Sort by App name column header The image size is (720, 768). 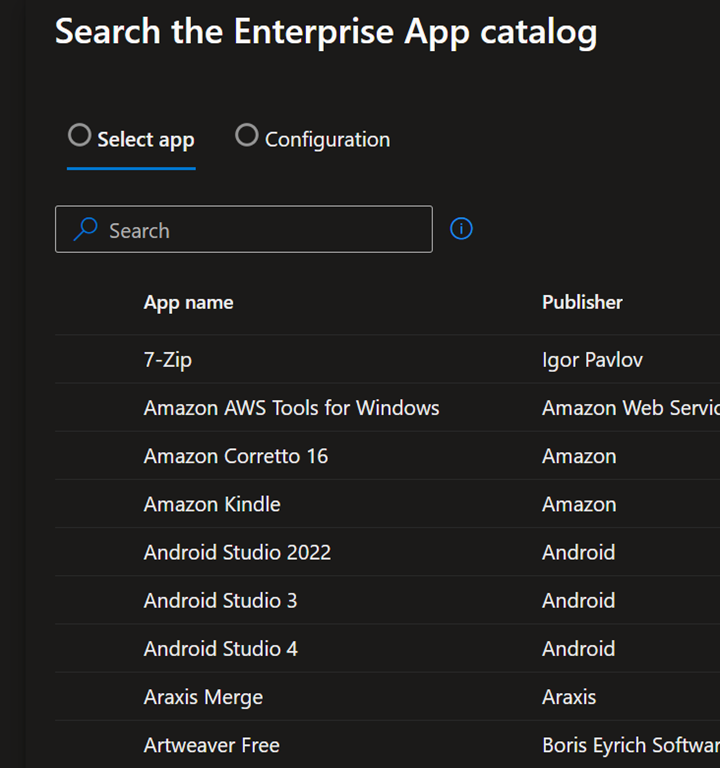(188, 302)
